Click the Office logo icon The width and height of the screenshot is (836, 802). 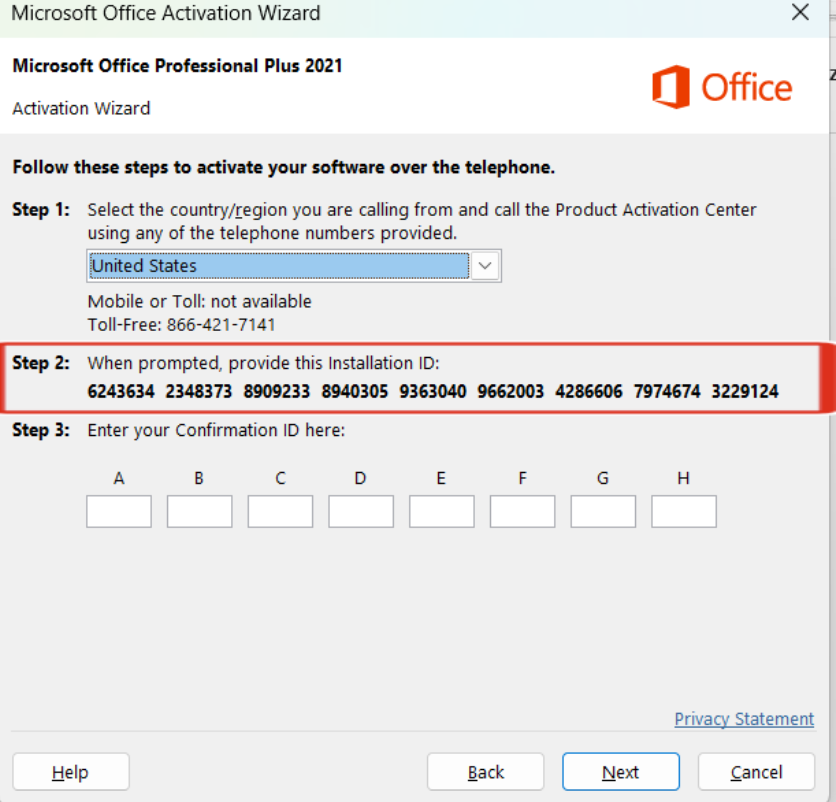pyautogui.click(x=671, y=87)
